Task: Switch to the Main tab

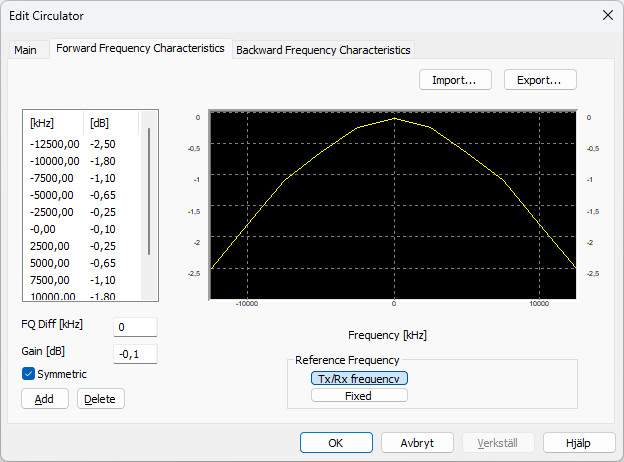Action: [25, 50]
